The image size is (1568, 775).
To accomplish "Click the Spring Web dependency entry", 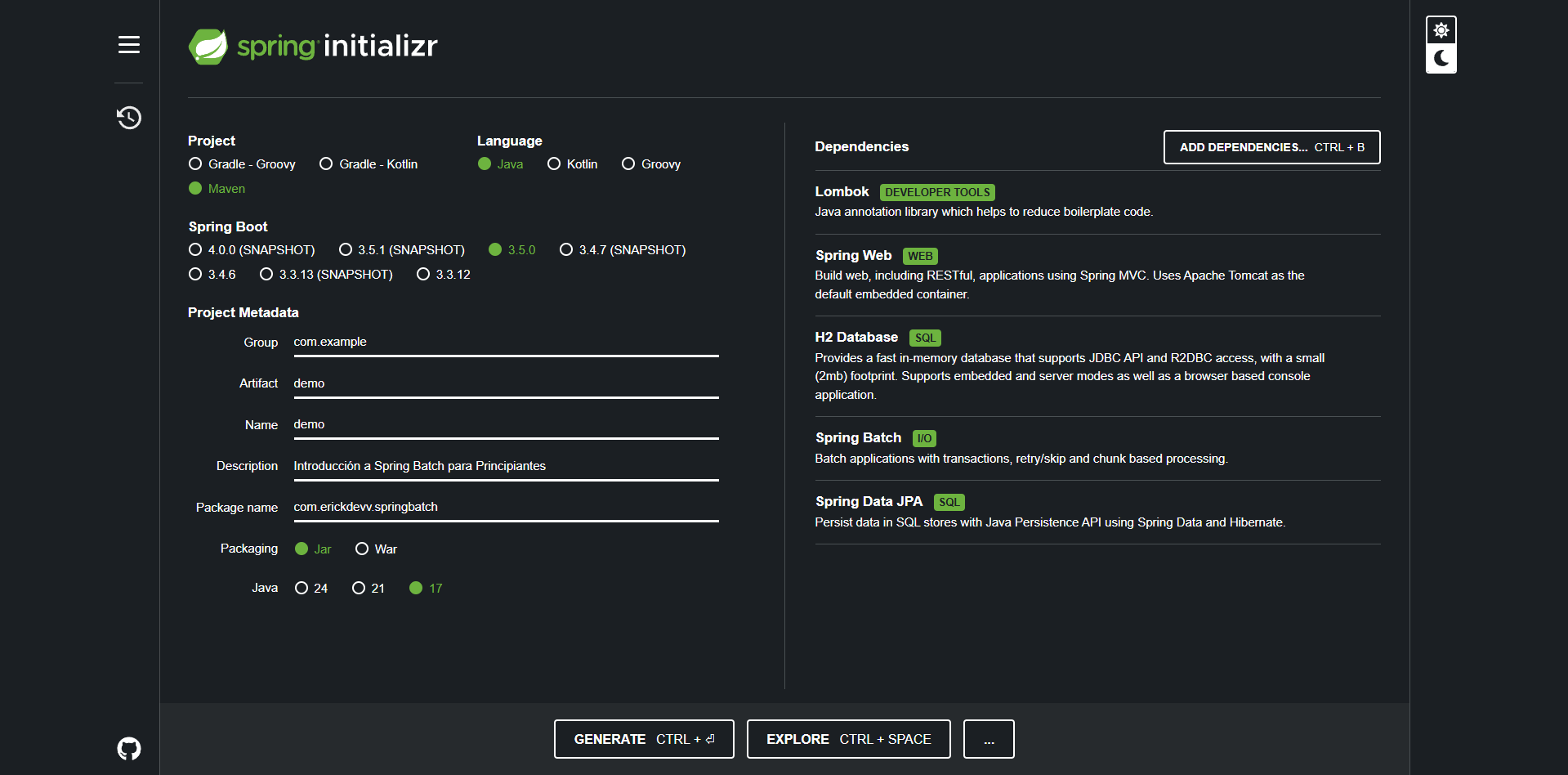I will (x=1097, y=275).
